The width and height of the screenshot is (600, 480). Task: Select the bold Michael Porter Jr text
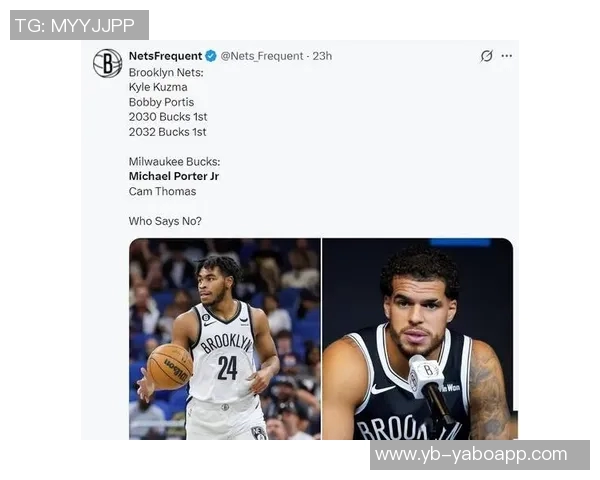[x=174, y=176]
